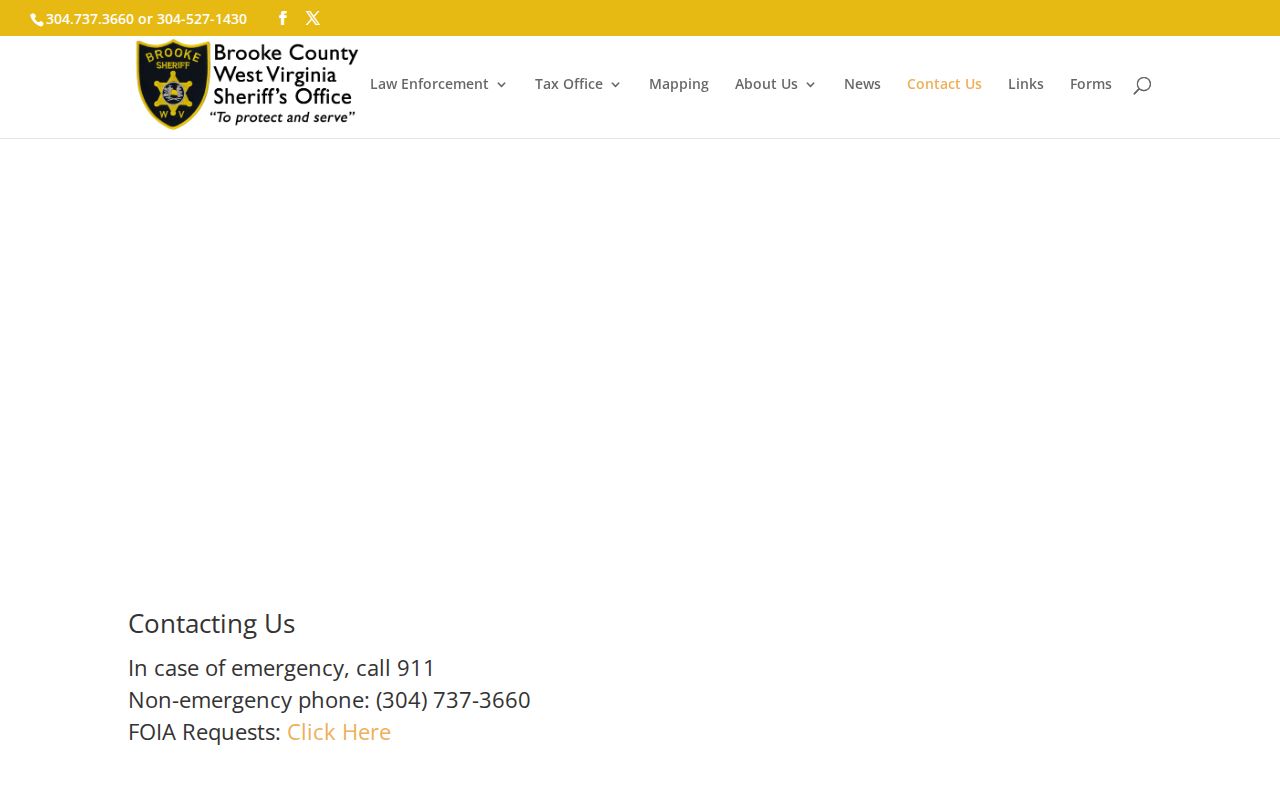The image size is (1280, 800).
Task: Click the phone handset icon in top bar
Action: 37,19
